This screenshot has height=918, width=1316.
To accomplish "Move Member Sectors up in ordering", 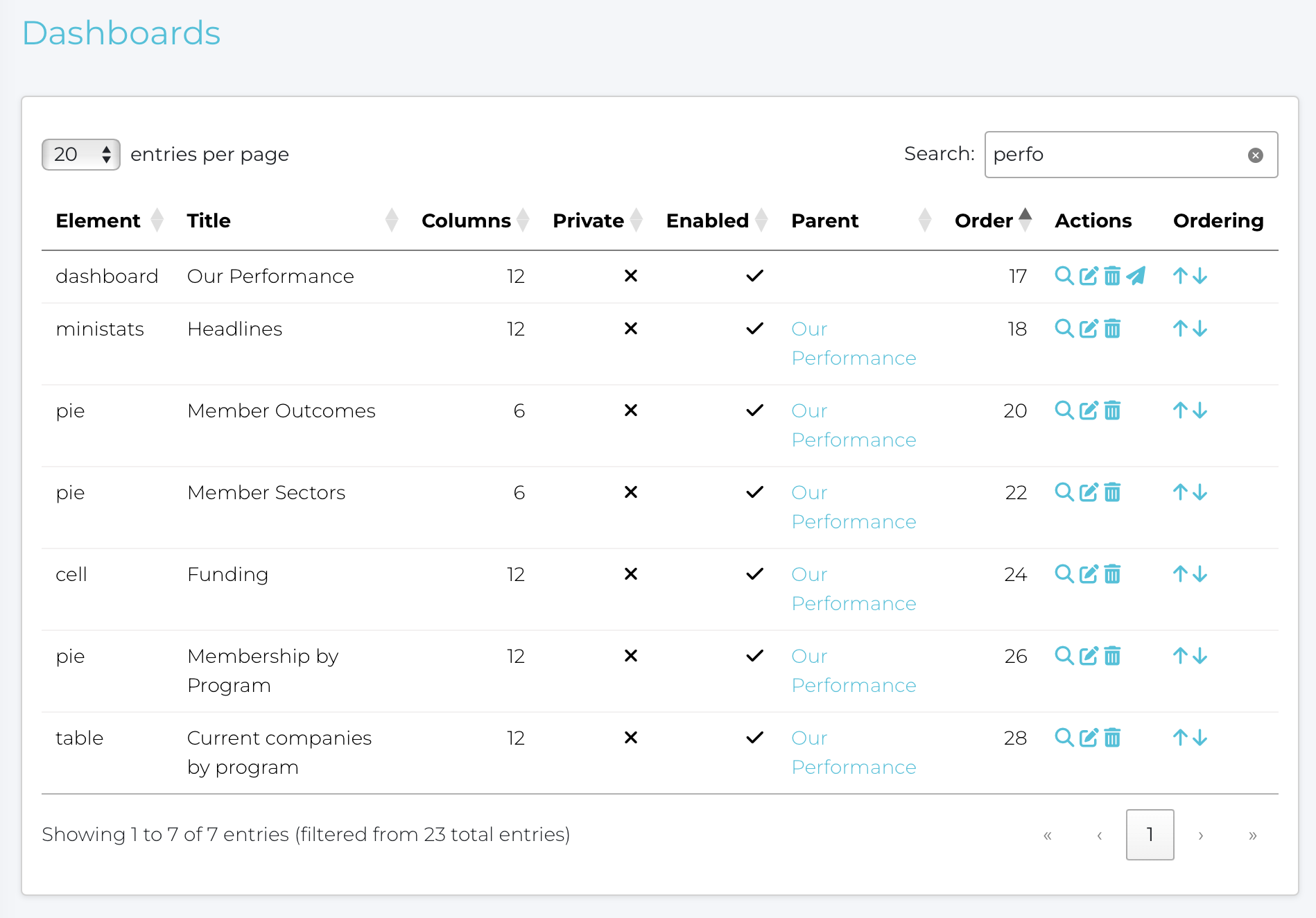I will click(x=1180, y=492).
